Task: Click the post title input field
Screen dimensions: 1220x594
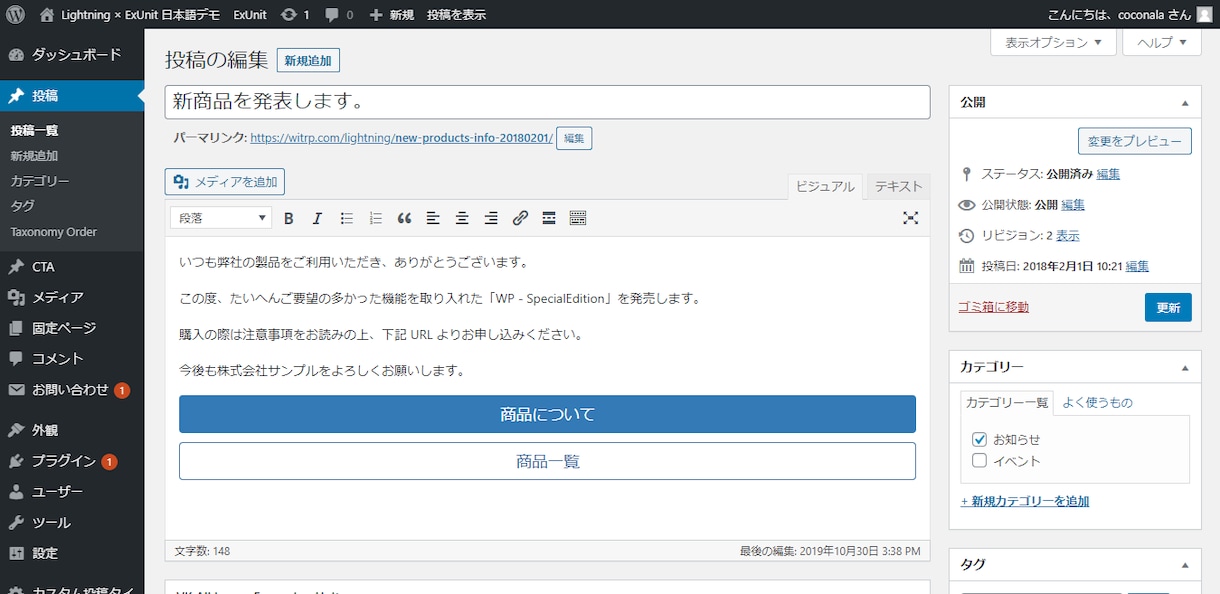Action: point(547,102)
